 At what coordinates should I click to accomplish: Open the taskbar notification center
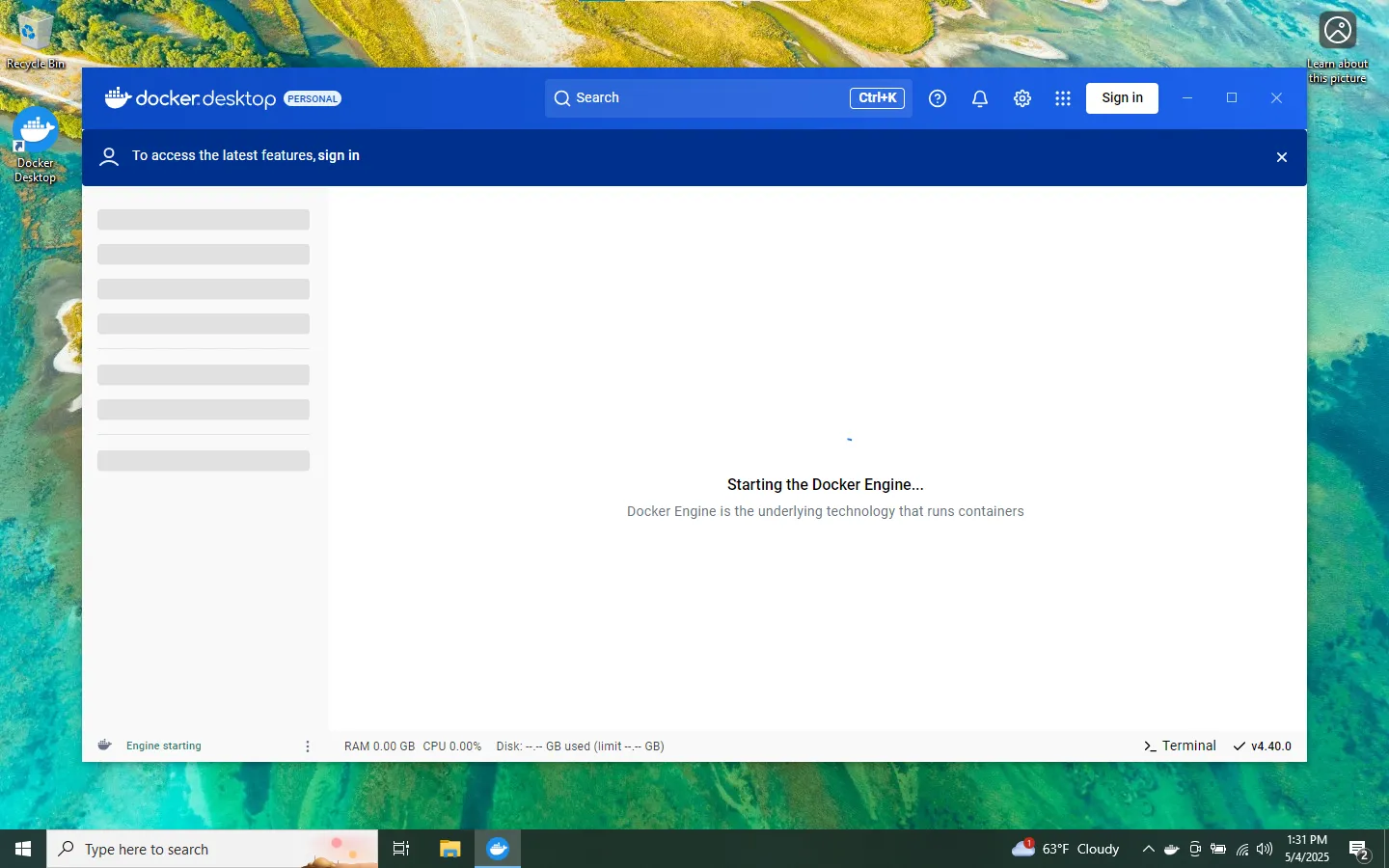(x=1360, y=850)
